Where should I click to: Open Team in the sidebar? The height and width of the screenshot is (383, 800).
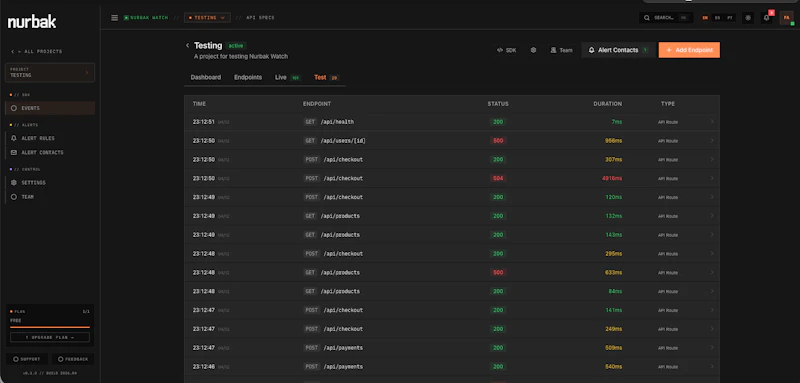(50, 197)
